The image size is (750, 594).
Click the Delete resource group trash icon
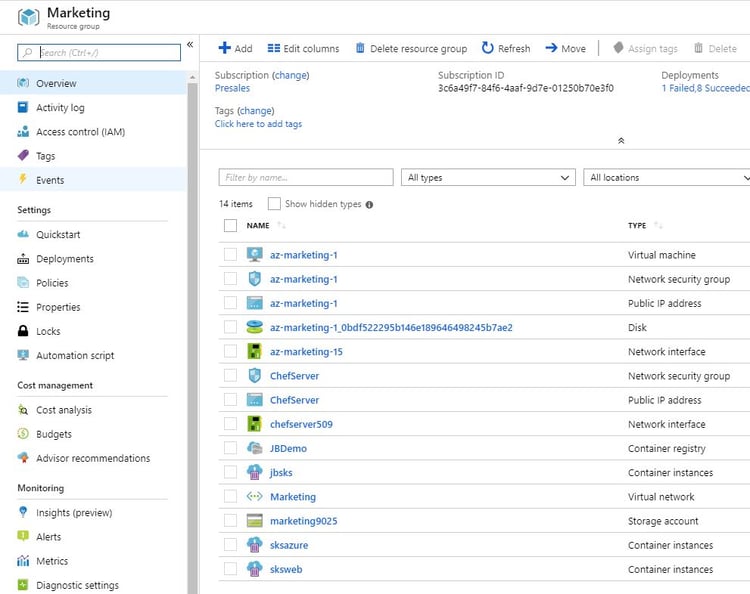pyautogui.click(x=360, y=48)
